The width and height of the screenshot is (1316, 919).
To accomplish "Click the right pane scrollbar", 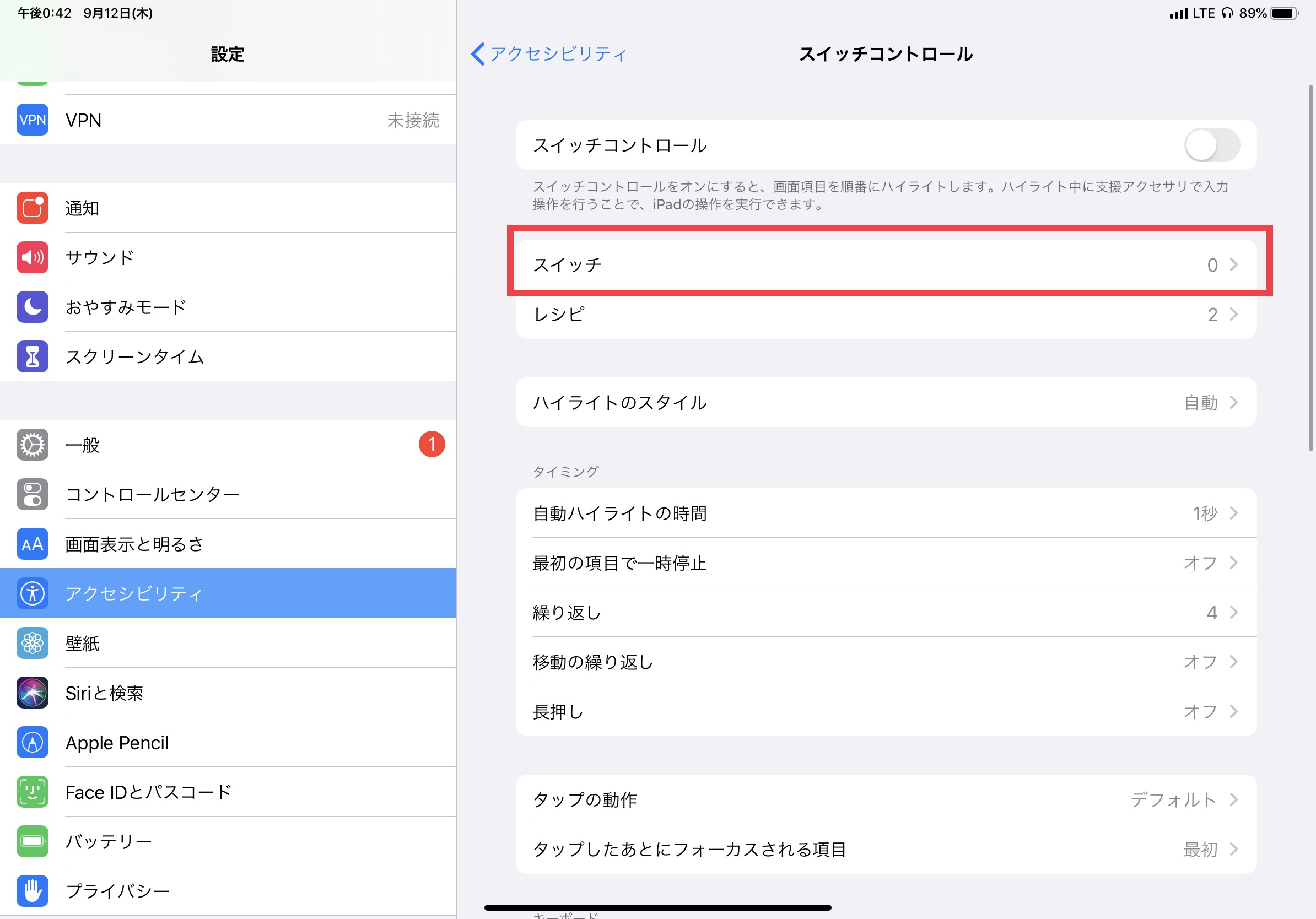I will [x=1310, y=268].
